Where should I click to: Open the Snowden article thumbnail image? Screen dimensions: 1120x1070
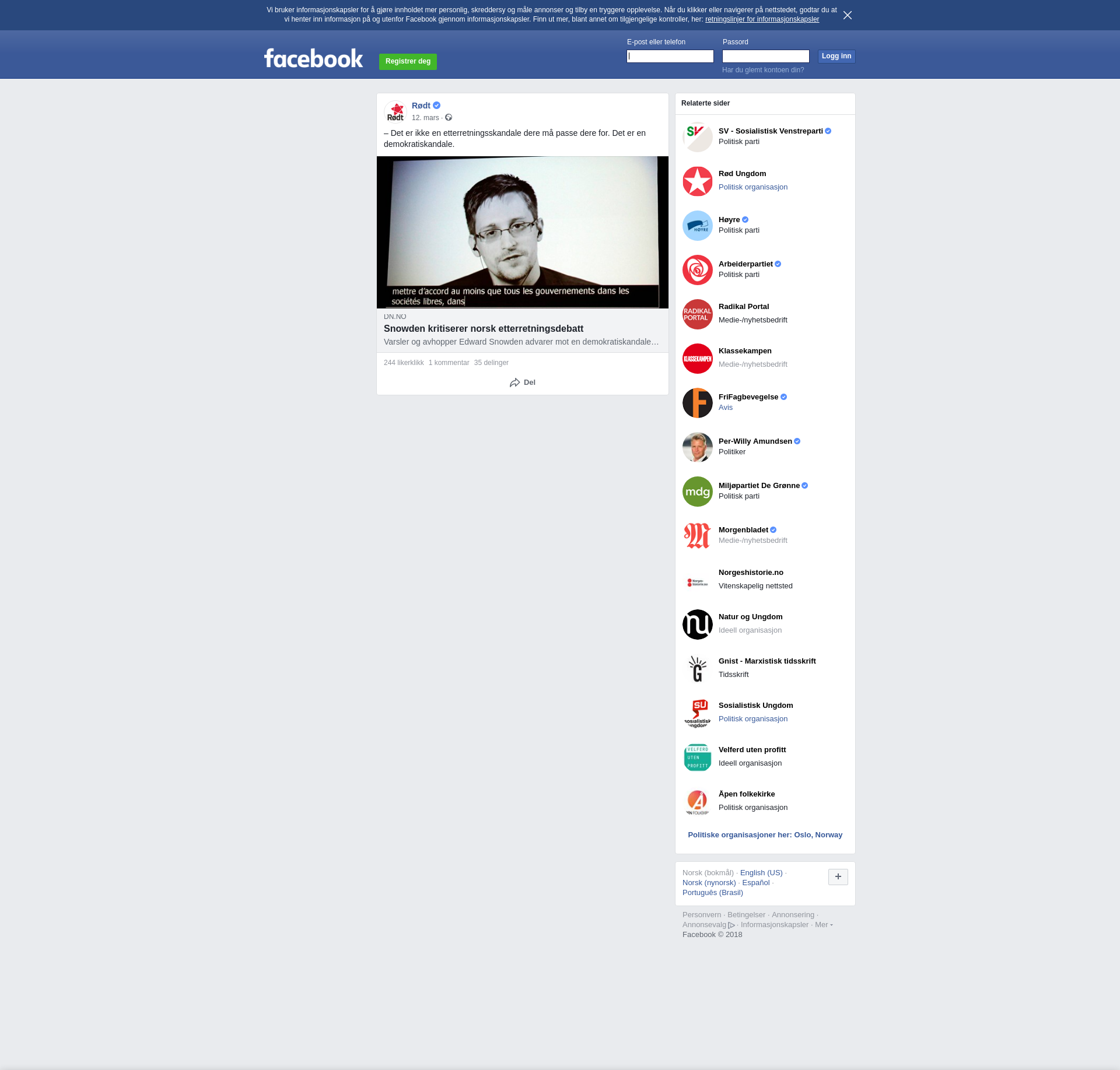[x=523, y=232]
